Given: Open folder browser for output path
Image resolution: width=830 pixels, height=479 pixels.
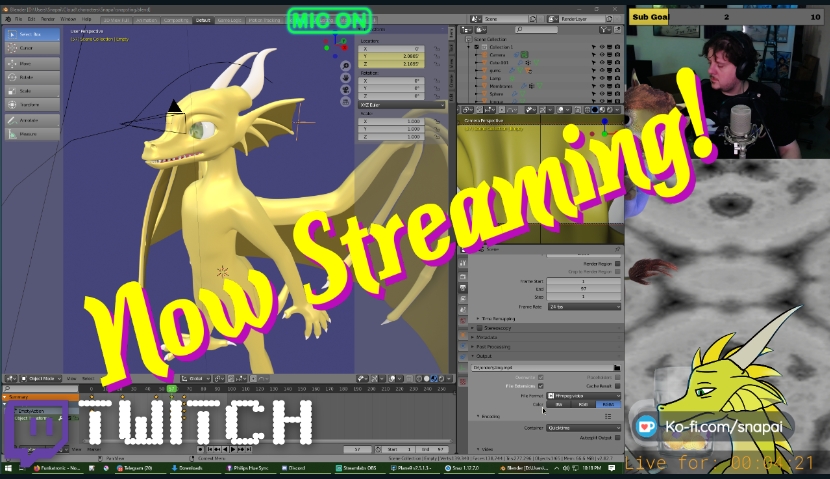Looking at the screenshot, I should [617, 367].
